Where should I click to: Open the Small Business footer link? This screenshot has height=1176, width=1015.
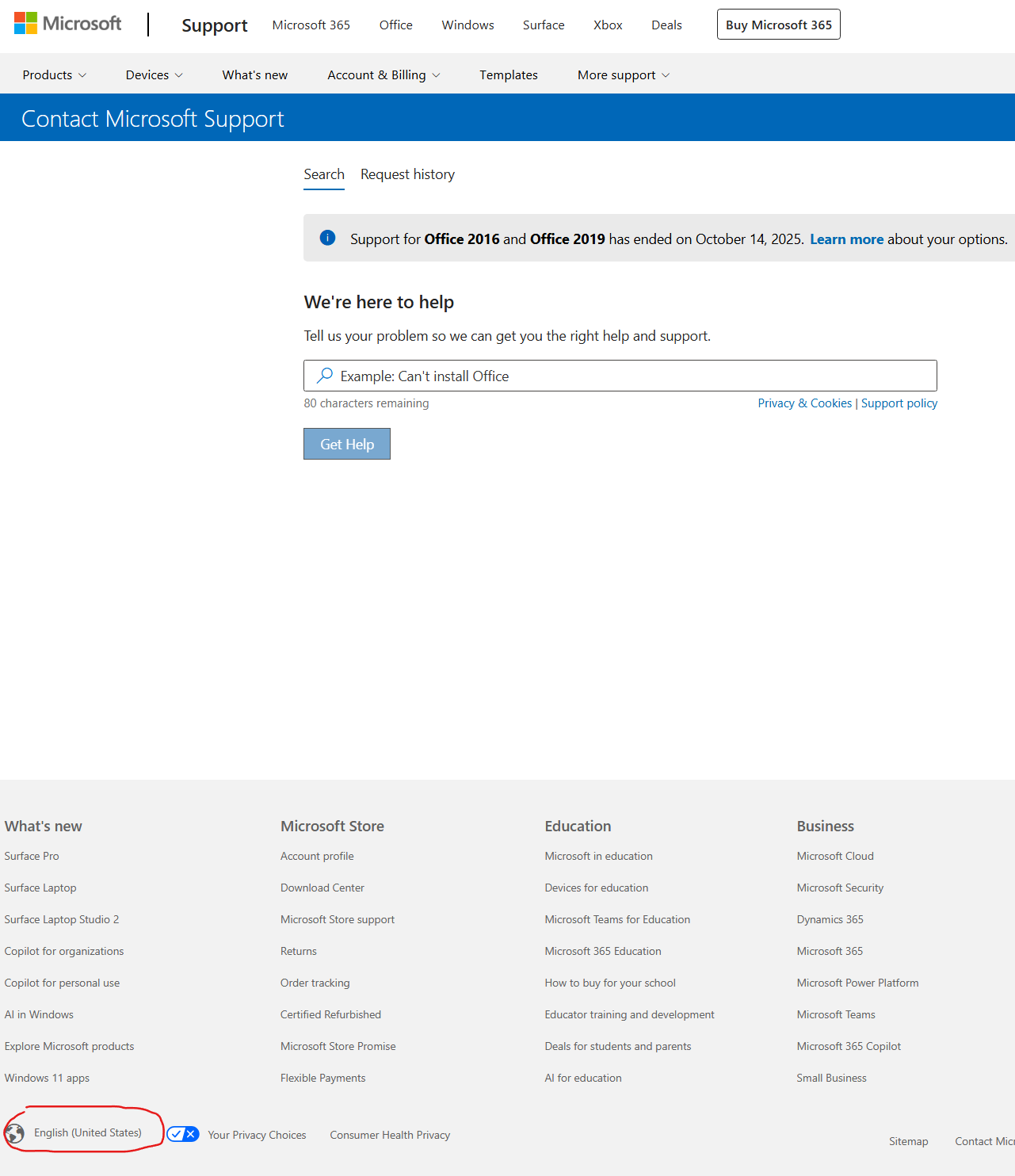click(x=832, y=1078)
